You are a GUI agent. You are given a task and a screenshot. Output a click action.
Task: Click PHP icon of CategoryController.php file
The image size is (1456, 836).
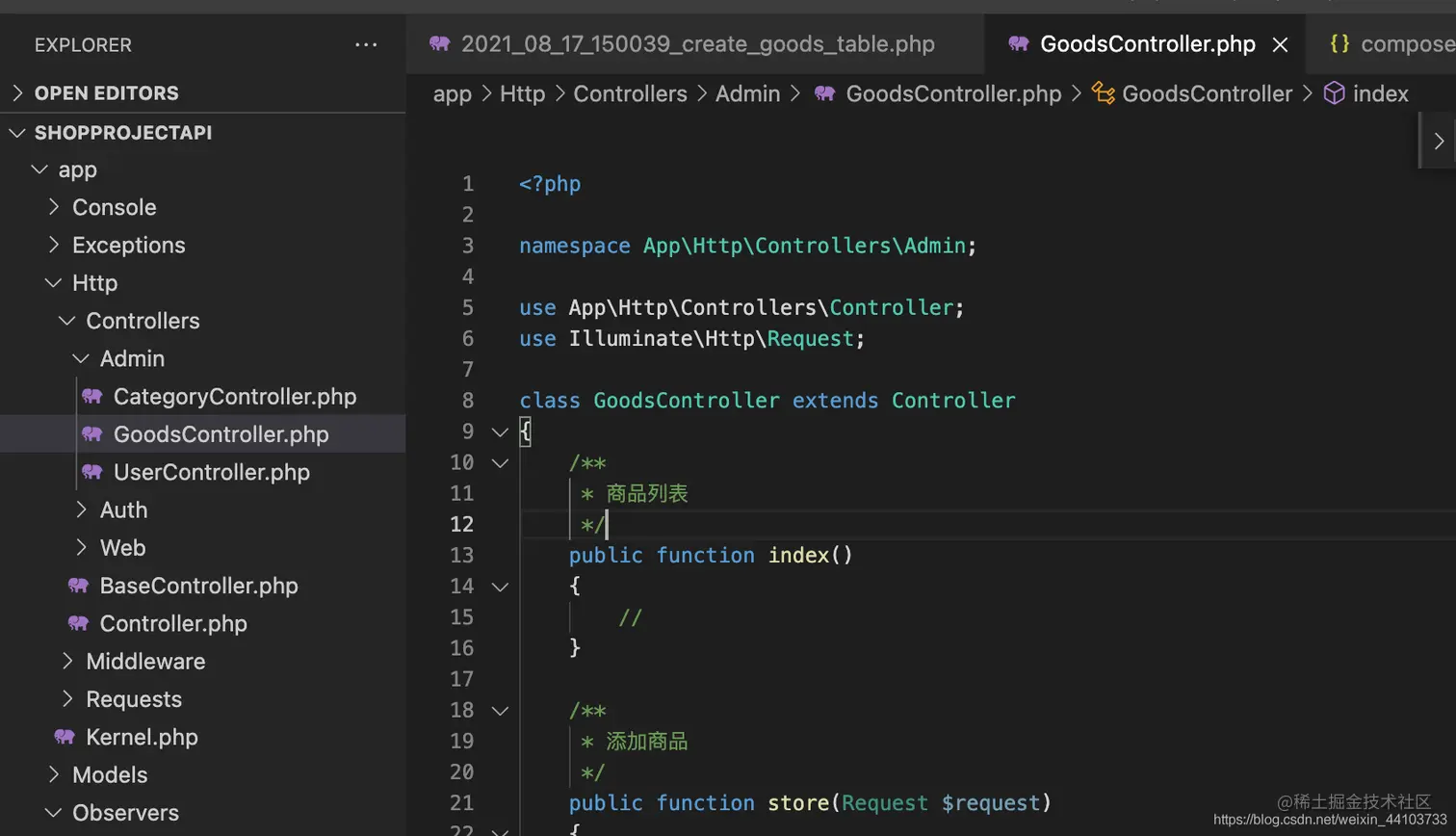92,396
